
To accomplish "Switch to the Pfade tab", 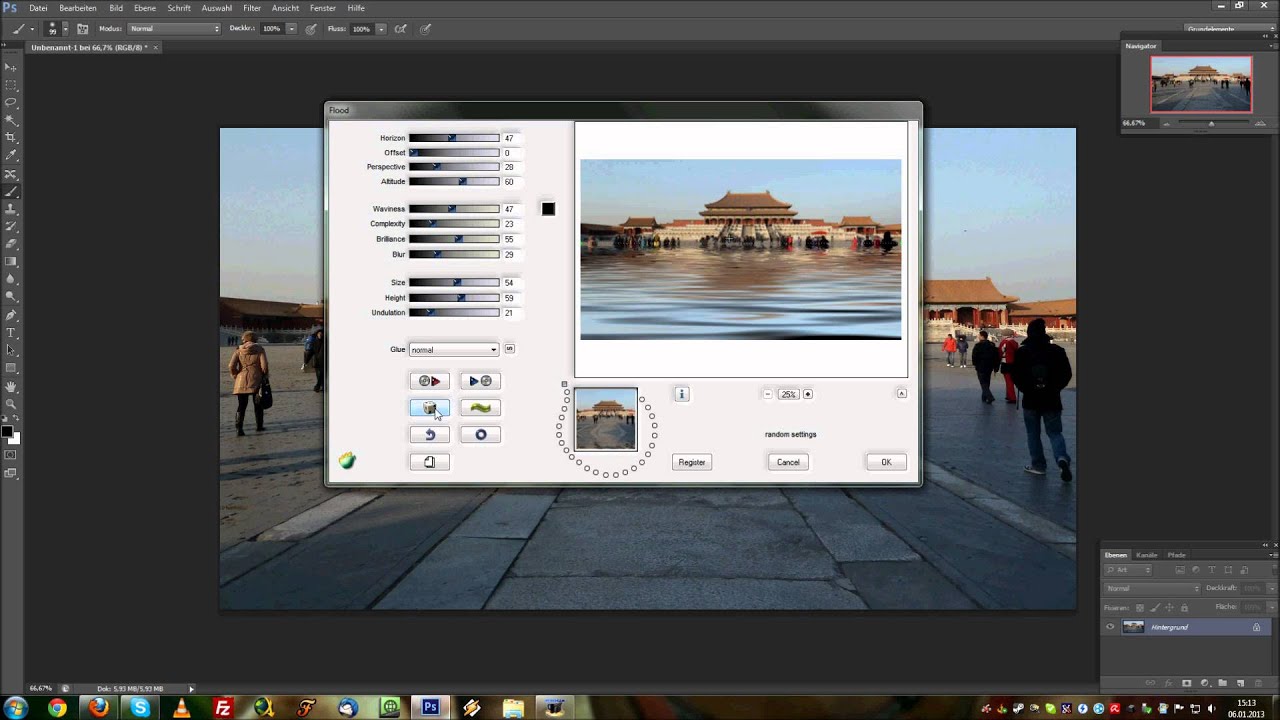I will (x=1176, y=555).
